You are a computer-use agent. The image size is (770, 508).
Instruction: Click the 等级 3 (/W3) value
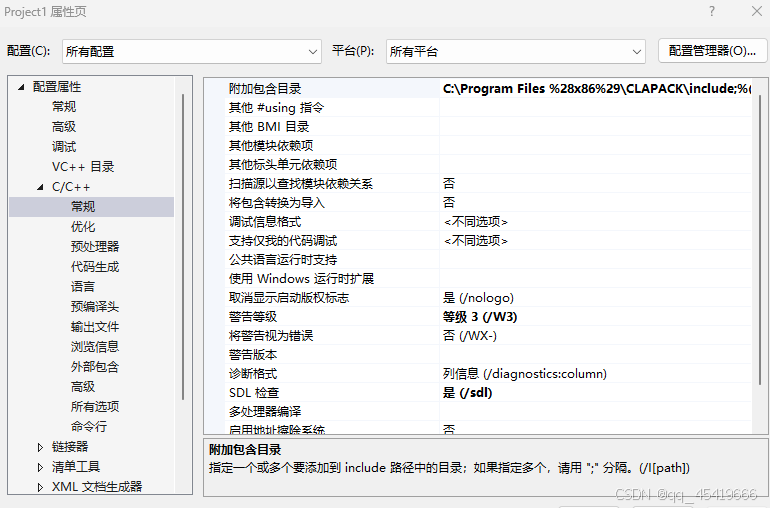pyautogui.click(x=480, y=317)
